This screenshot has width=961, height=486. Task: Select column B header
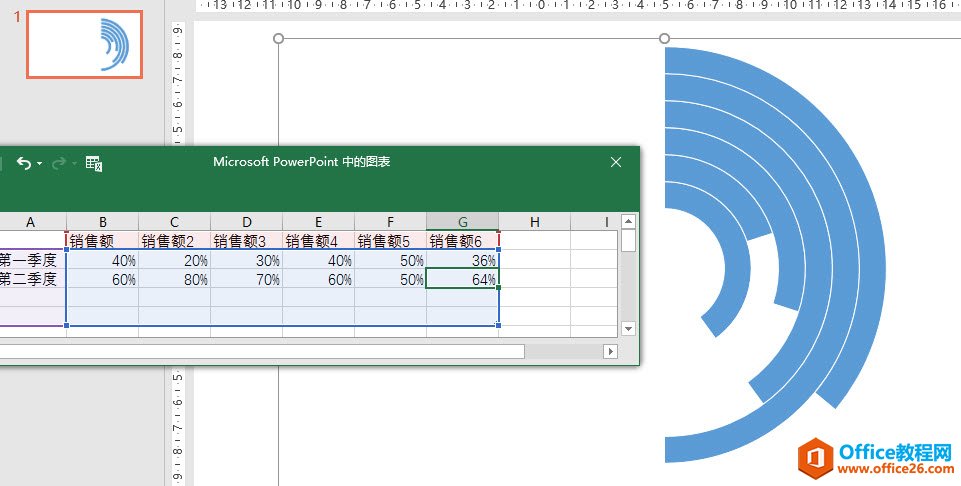coord(102,221)
